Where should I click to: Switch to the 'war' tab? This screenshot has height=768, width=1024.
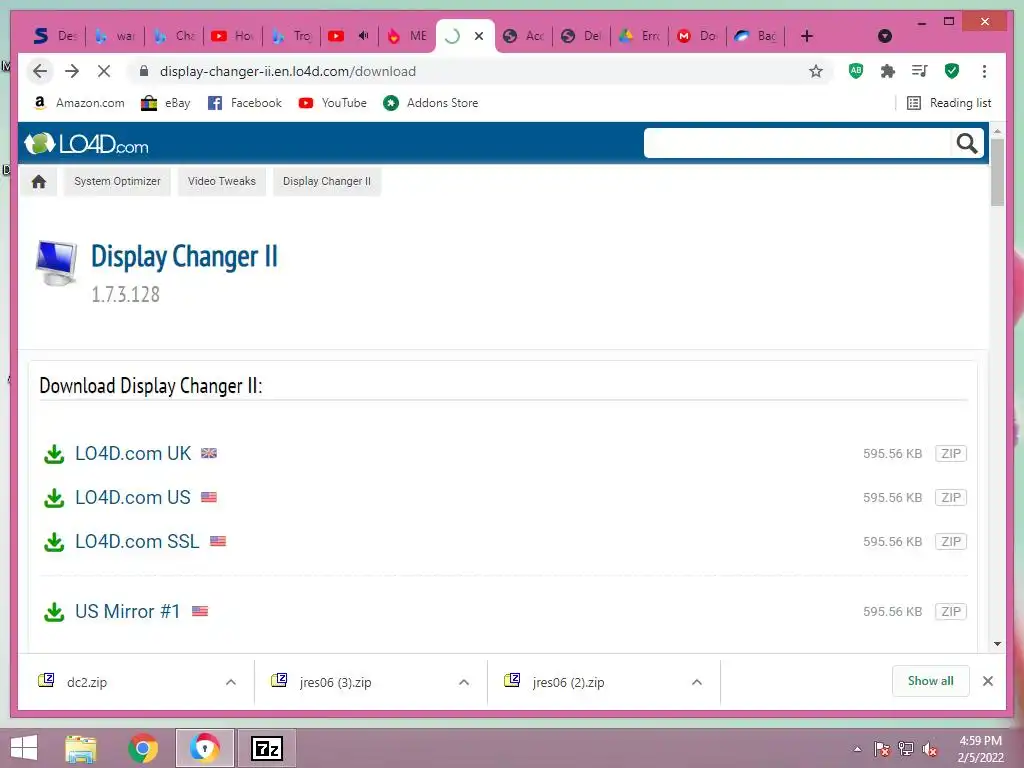point(115,36)
